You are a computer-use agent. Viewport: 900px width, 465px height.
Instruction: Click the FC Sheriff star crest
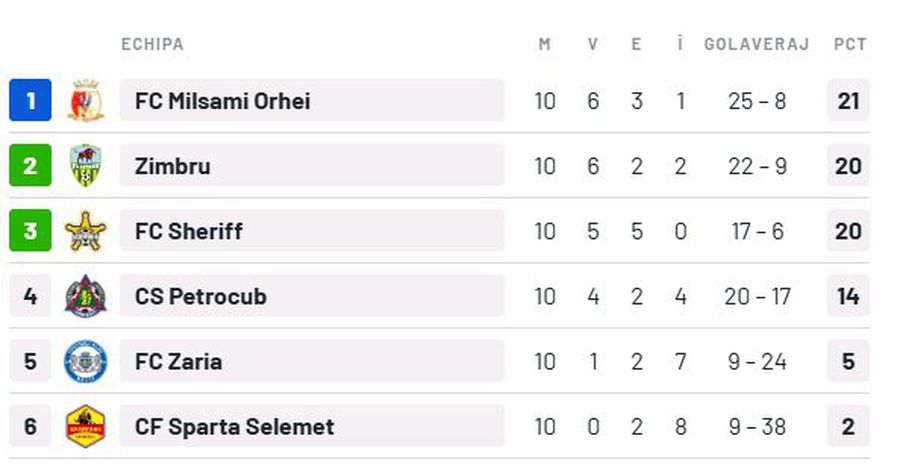pos(86,231)
